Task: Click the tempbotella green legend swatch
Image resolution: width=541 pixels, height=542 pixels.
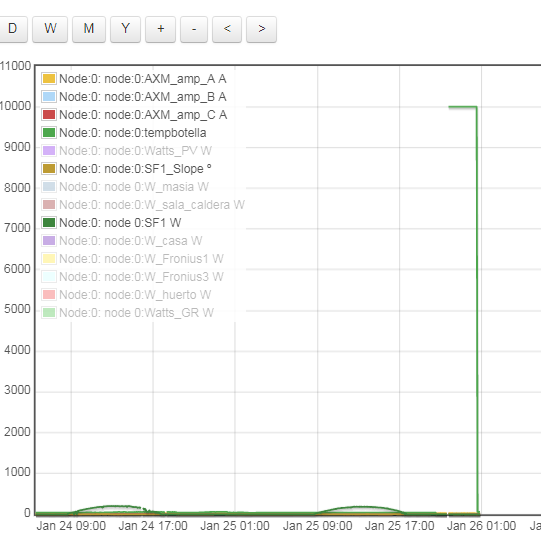Action: [x=49, y=132]
